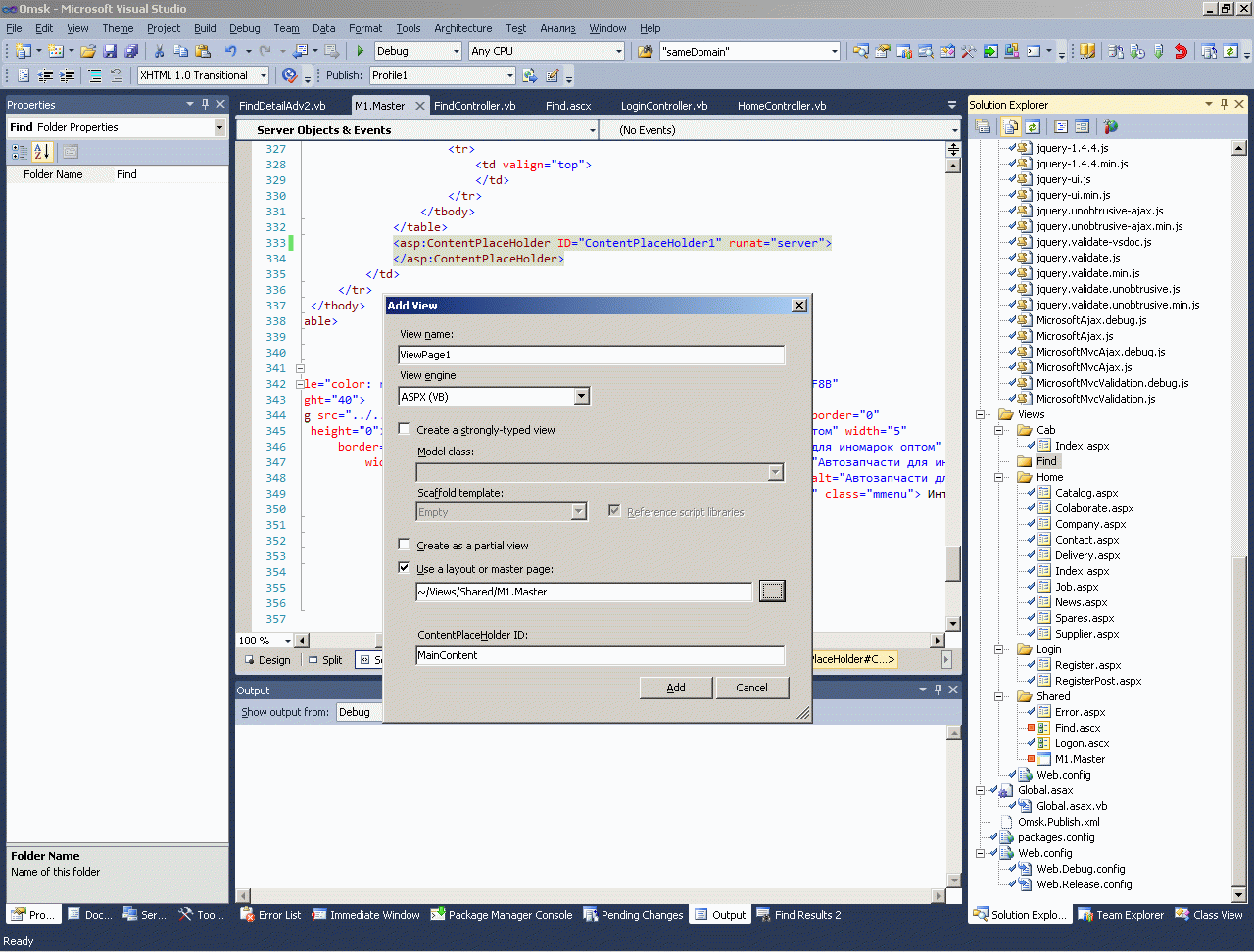Select Find.ascx in Shared folder

[x=1077, y=728]
